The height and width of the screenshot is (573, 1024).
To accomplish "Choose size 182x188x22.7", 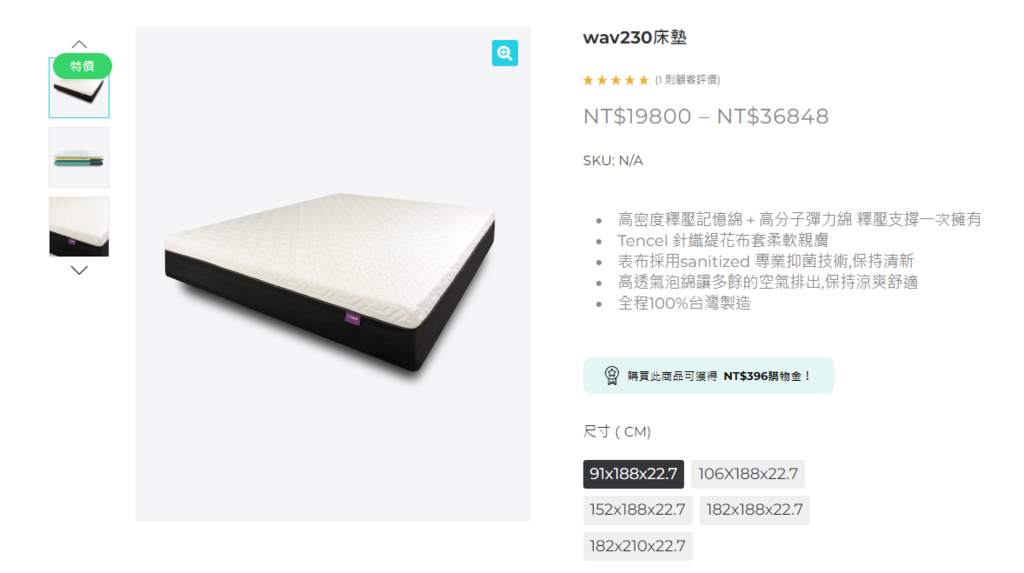I will pyautogui.click(x=754, y=510).
